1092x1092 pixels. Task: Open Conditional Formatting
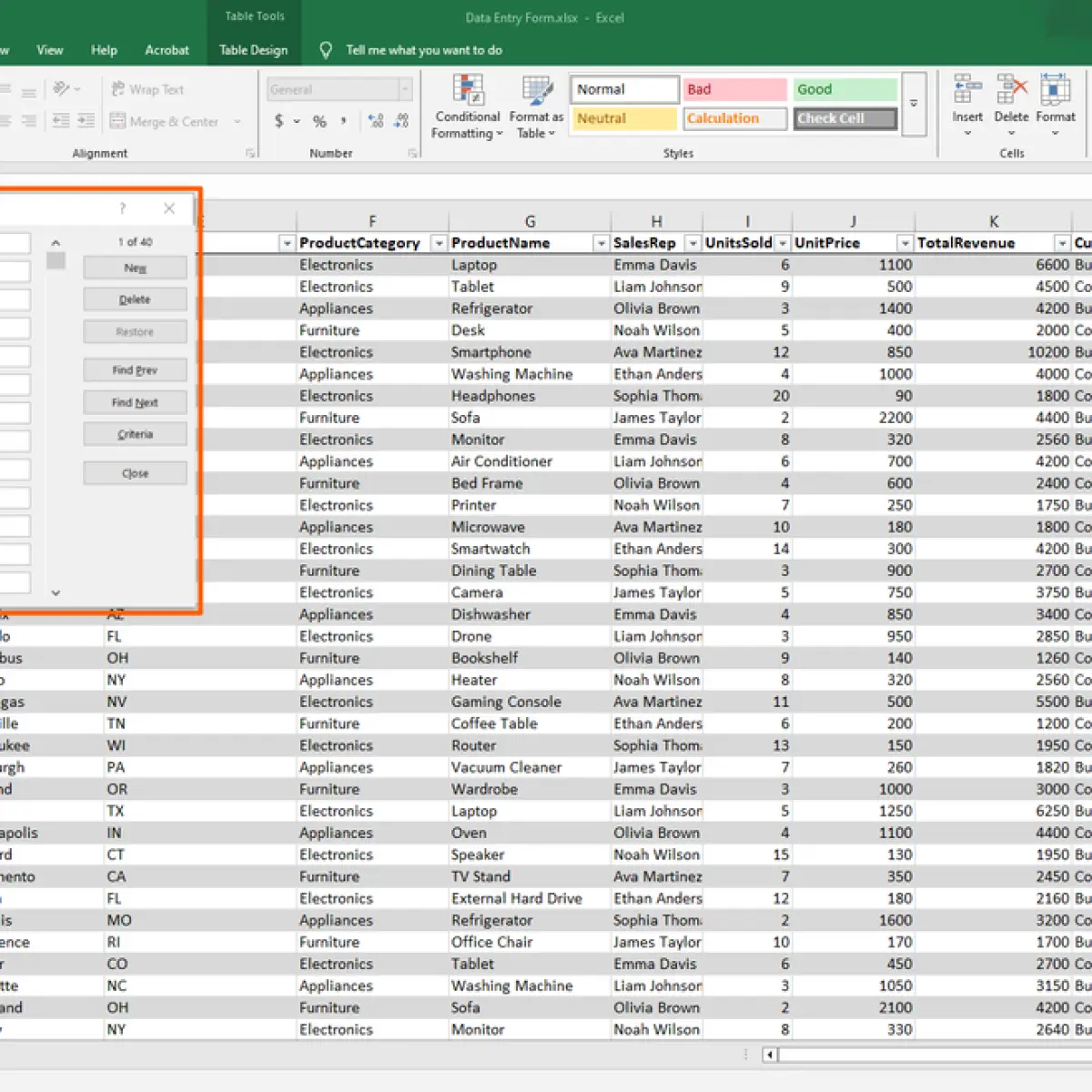click(467, 107)
